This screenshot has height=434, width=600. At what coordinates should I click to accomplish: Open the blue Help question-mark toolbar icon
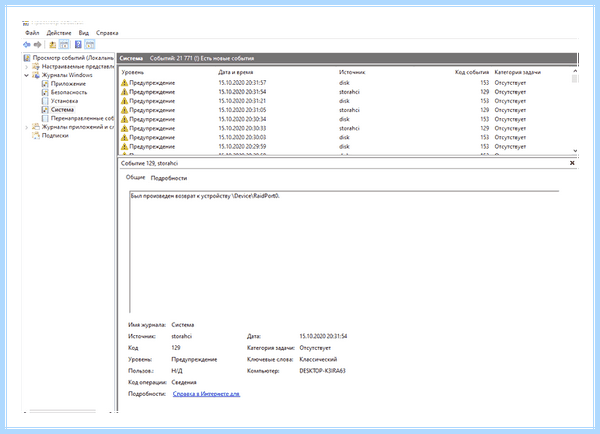pyautogui.click(x=78, y=45)
